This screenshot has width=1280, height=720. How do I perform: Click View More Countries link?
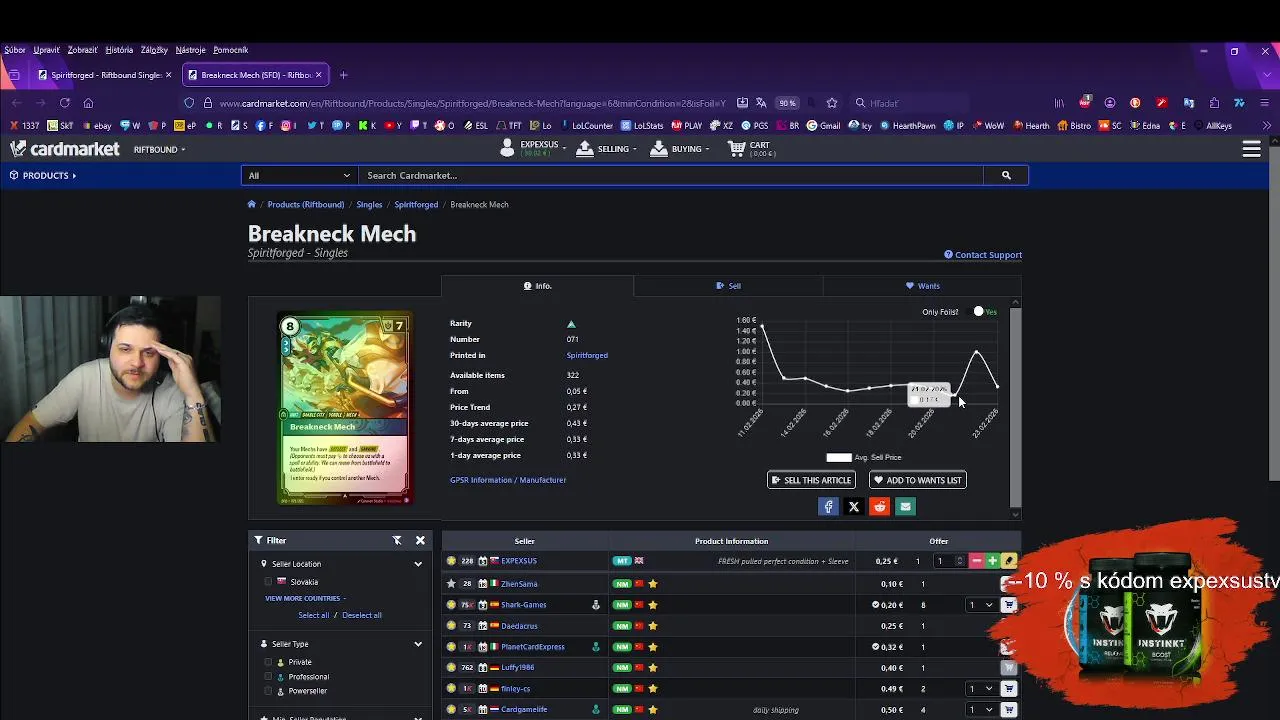pyautogui.click(x=305, y=598)
